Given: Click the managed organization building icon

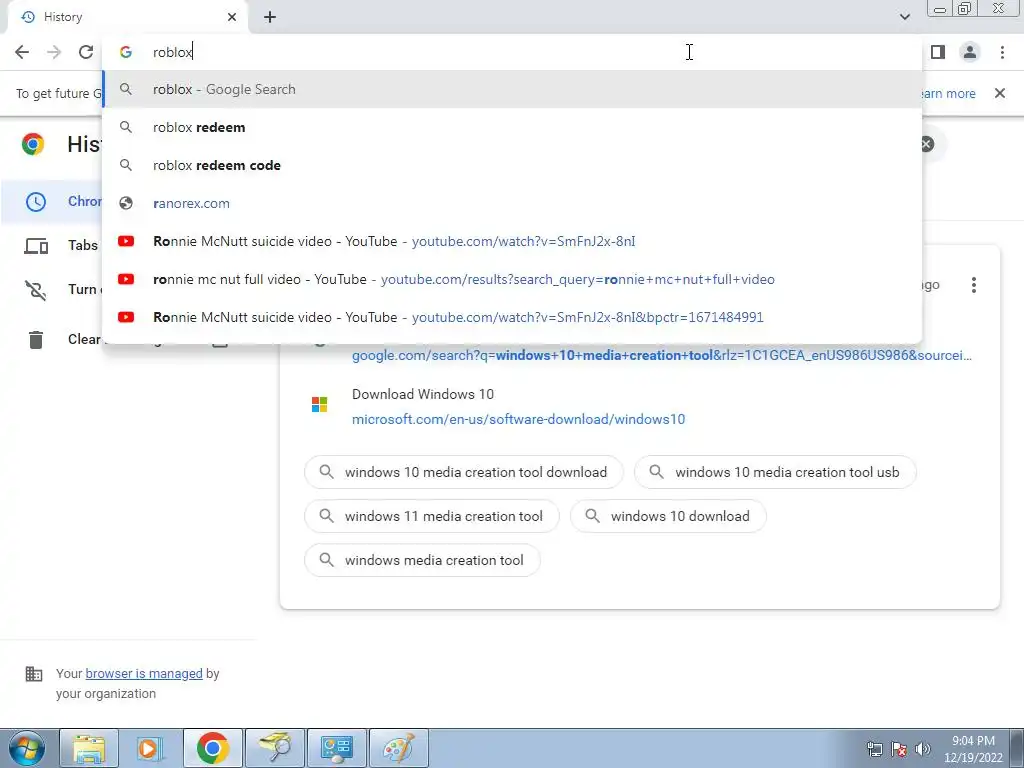Looking at the screenshot, I should tap(33, 673).
